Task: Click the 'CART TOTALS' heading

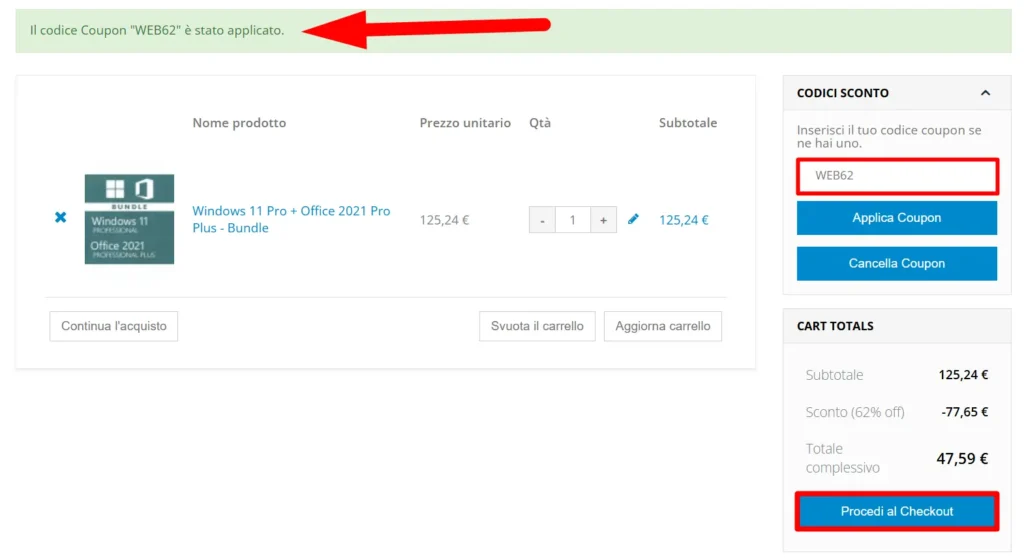Action: (835, 326)
